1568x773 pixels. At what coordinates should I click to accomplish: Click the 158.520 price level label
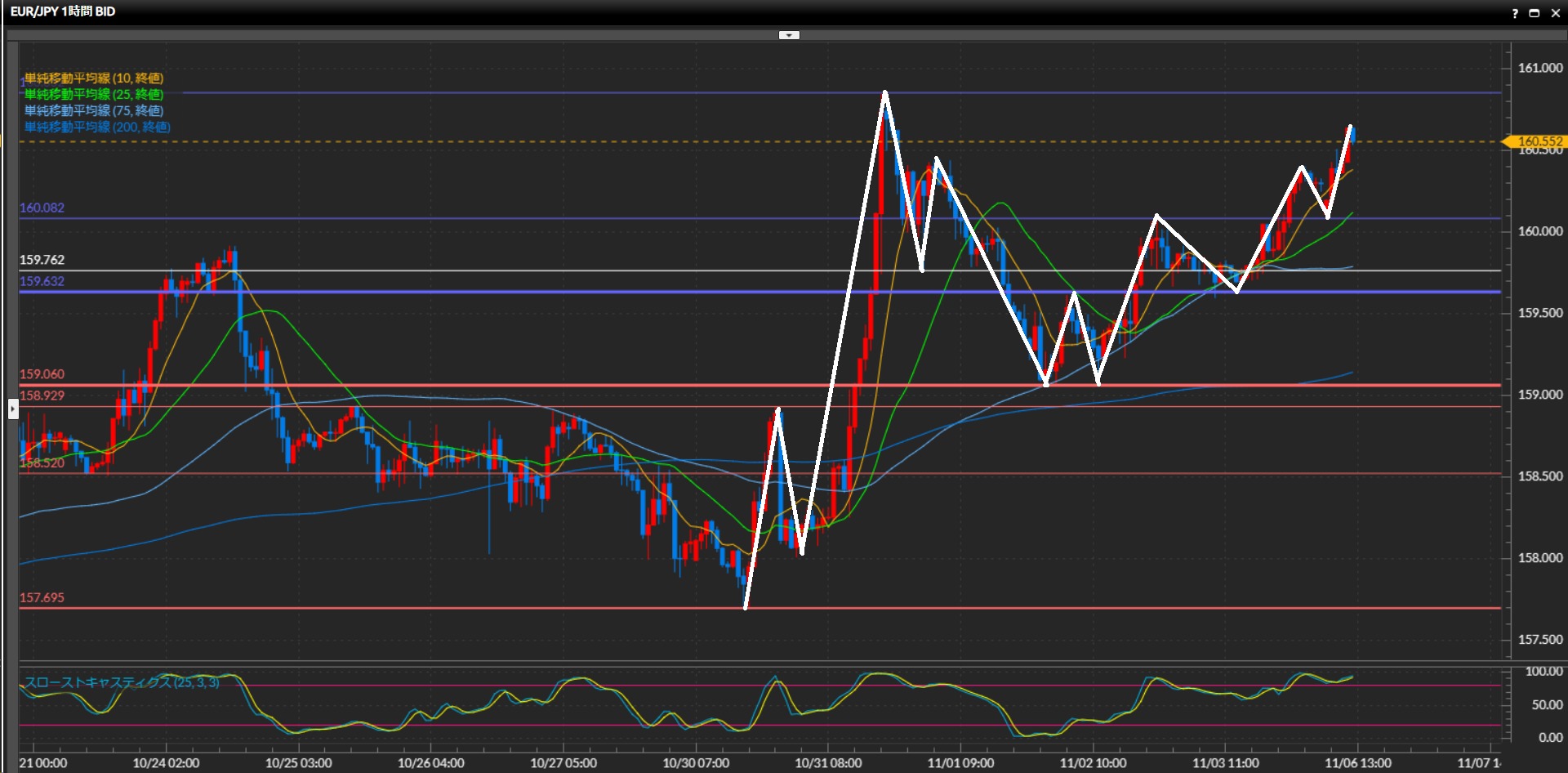click(42, 463)
